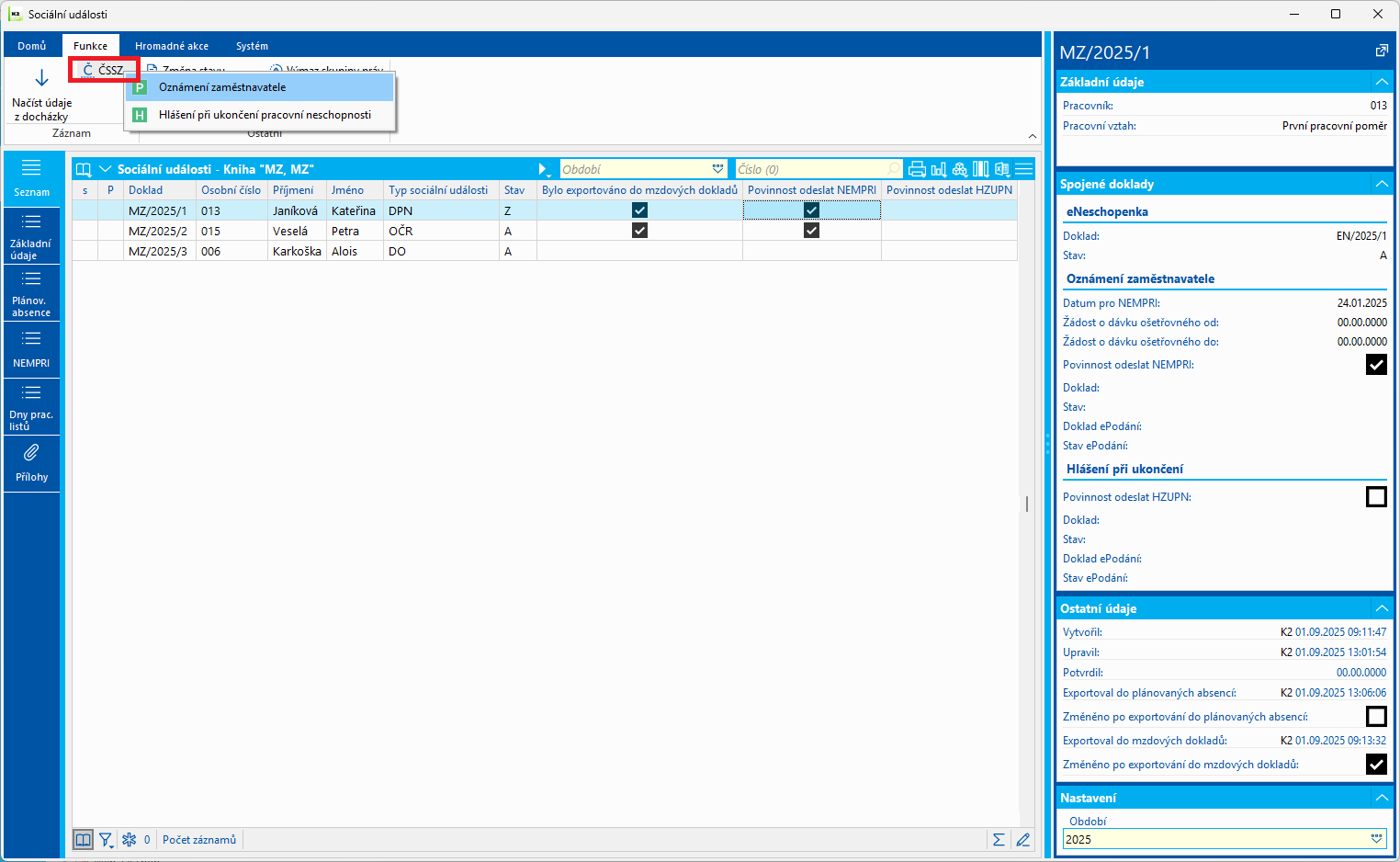The width and height of the screenshot is (1400, 862).
Task: Collapse the ribbon with the chevron
Action: click(x=1033, y=136)
